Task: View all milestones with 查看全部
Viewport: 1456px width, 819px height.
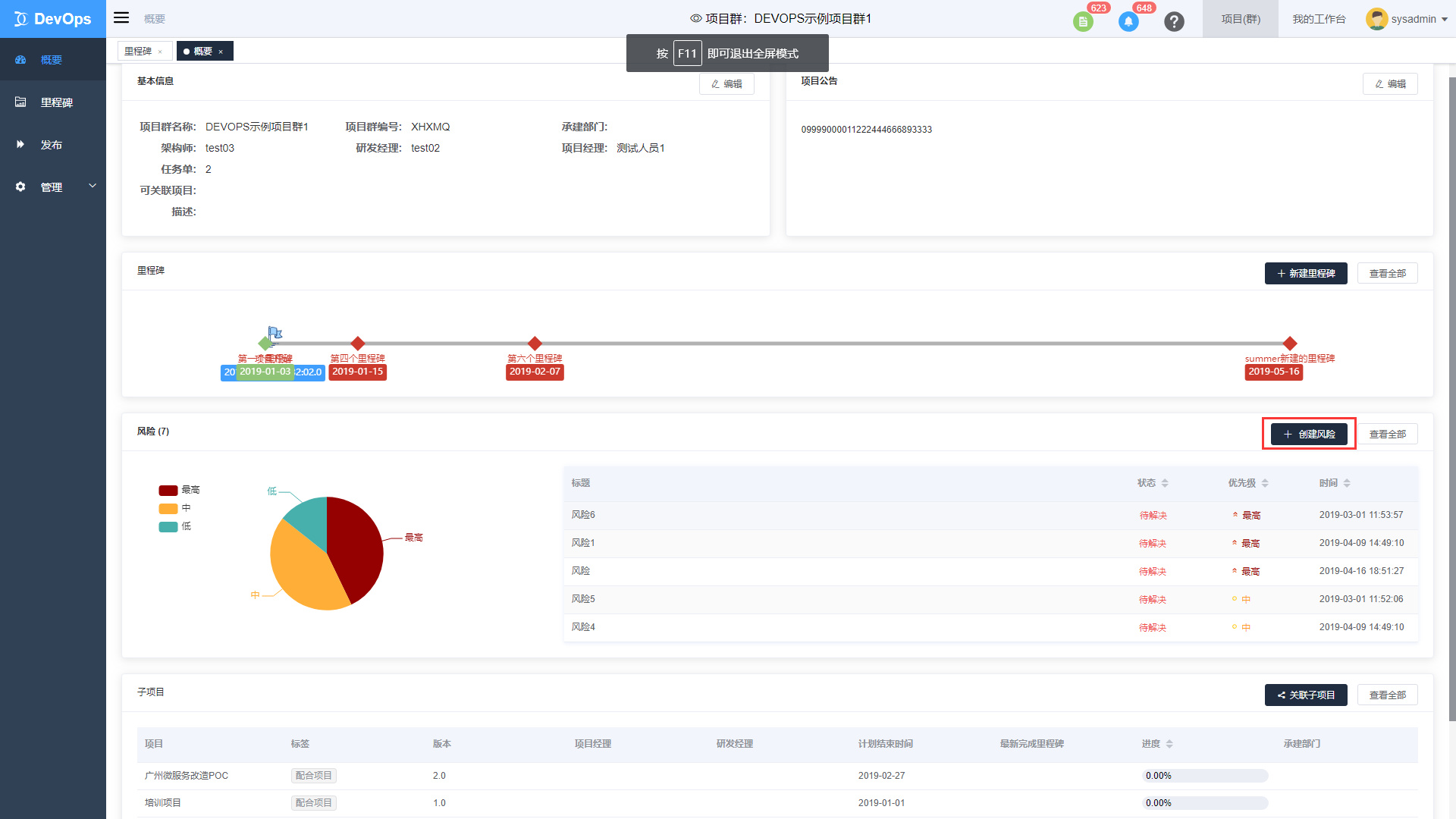Action: click(x=1387, y=274)
